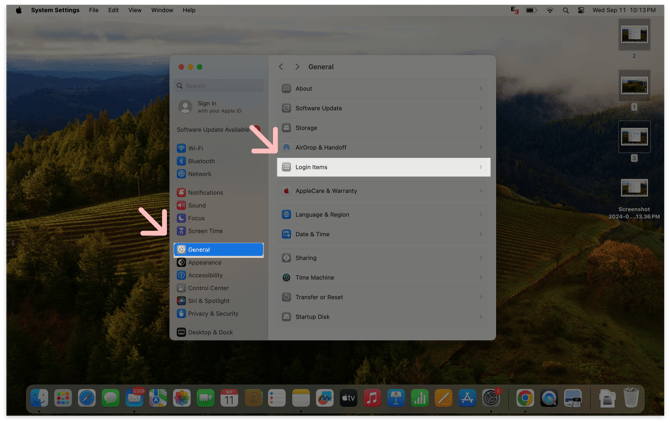Click the Wi-Fi icon in the sidebar
670x423 pixels.
[x=181, y=148]
